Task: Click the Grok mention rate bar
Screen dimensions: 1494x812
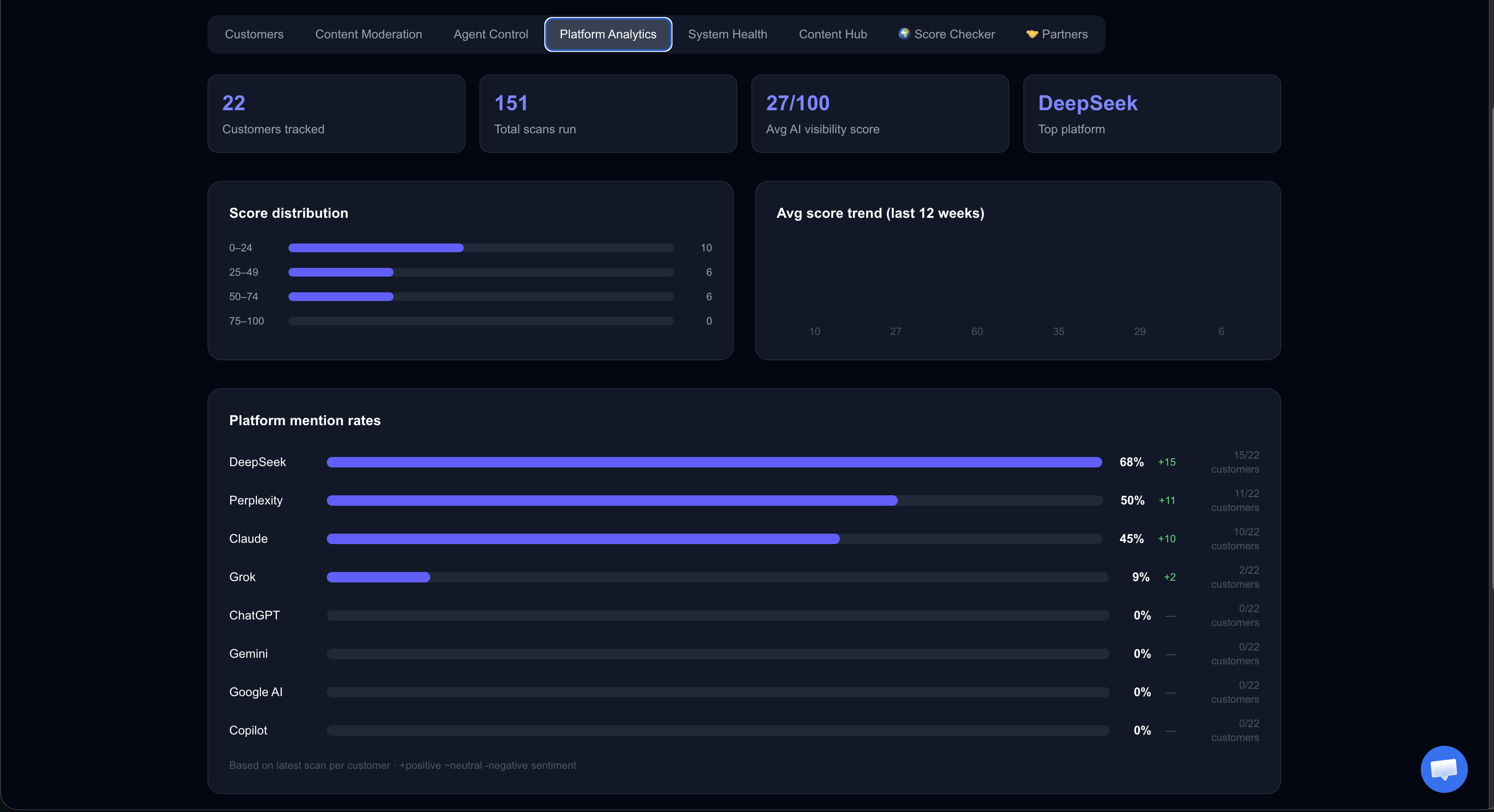Action: point(717,577)
